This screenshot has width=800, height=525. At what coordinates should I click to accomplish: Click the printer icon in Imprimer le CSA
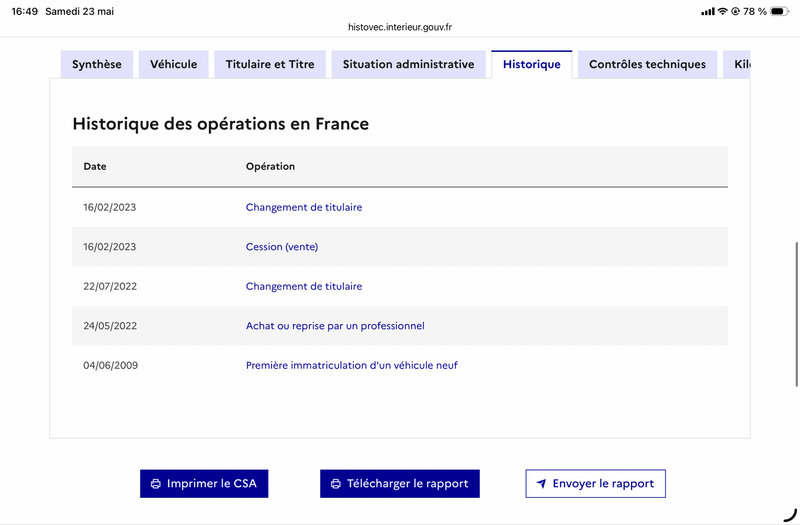coord(156,484)
